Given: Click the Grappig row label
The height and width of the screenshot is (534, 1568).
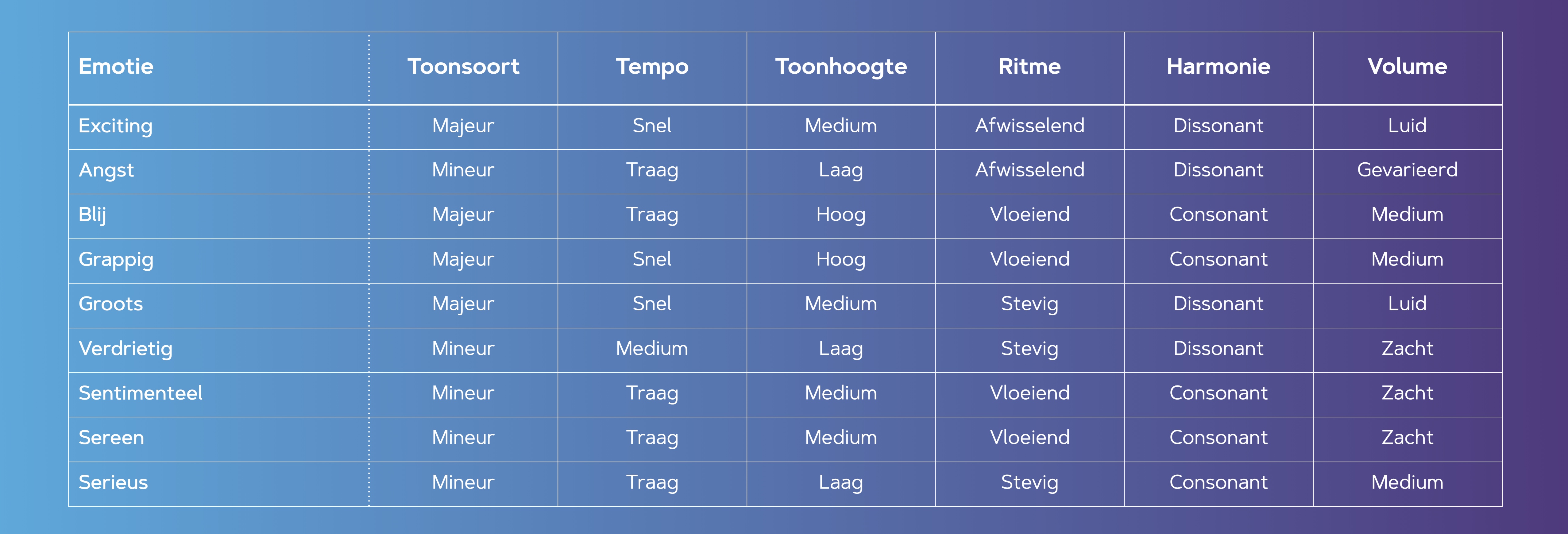Looking at the screenshot, I should 116,260.
